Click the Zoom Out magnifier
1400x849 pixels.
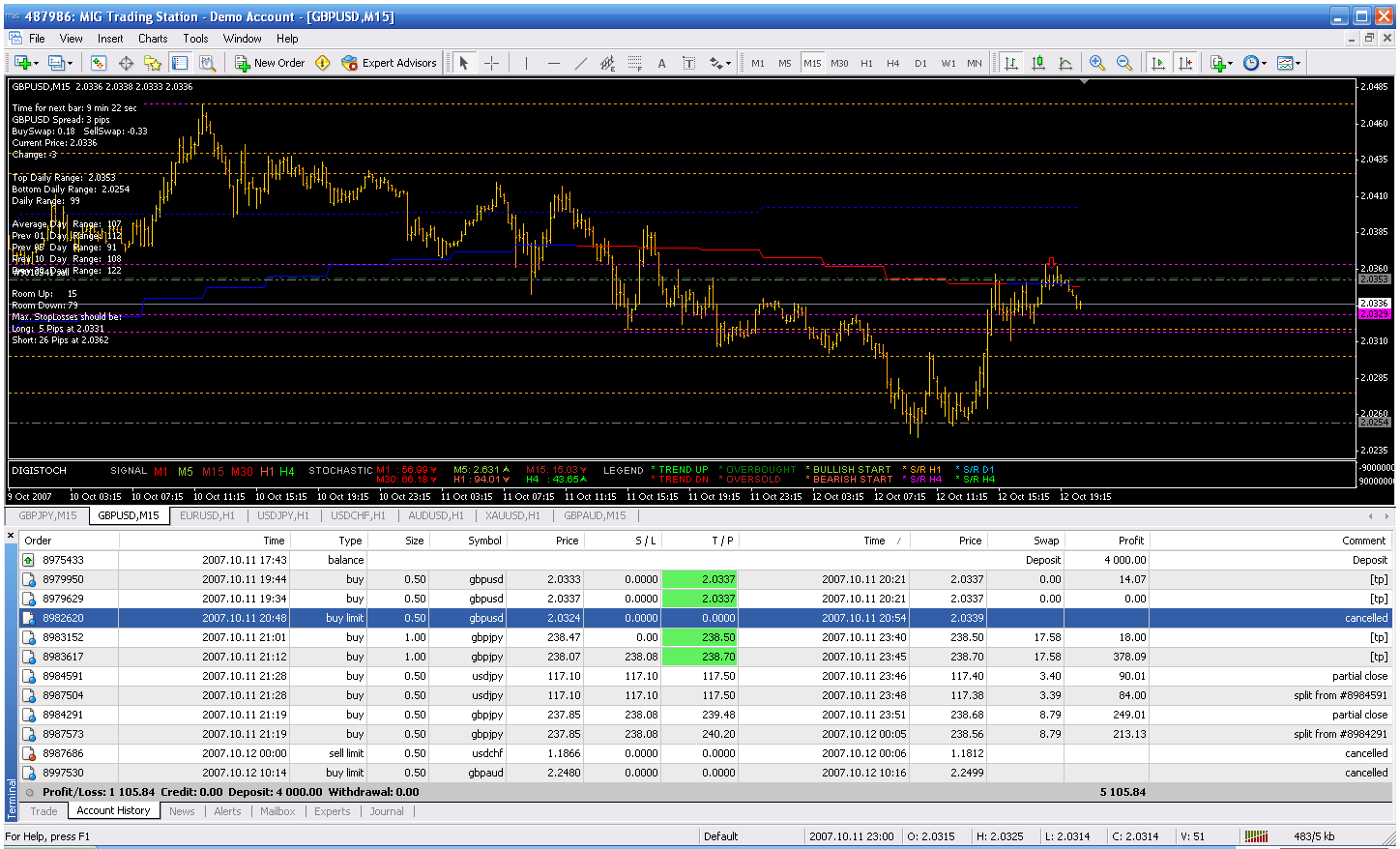click(1124, 63)
